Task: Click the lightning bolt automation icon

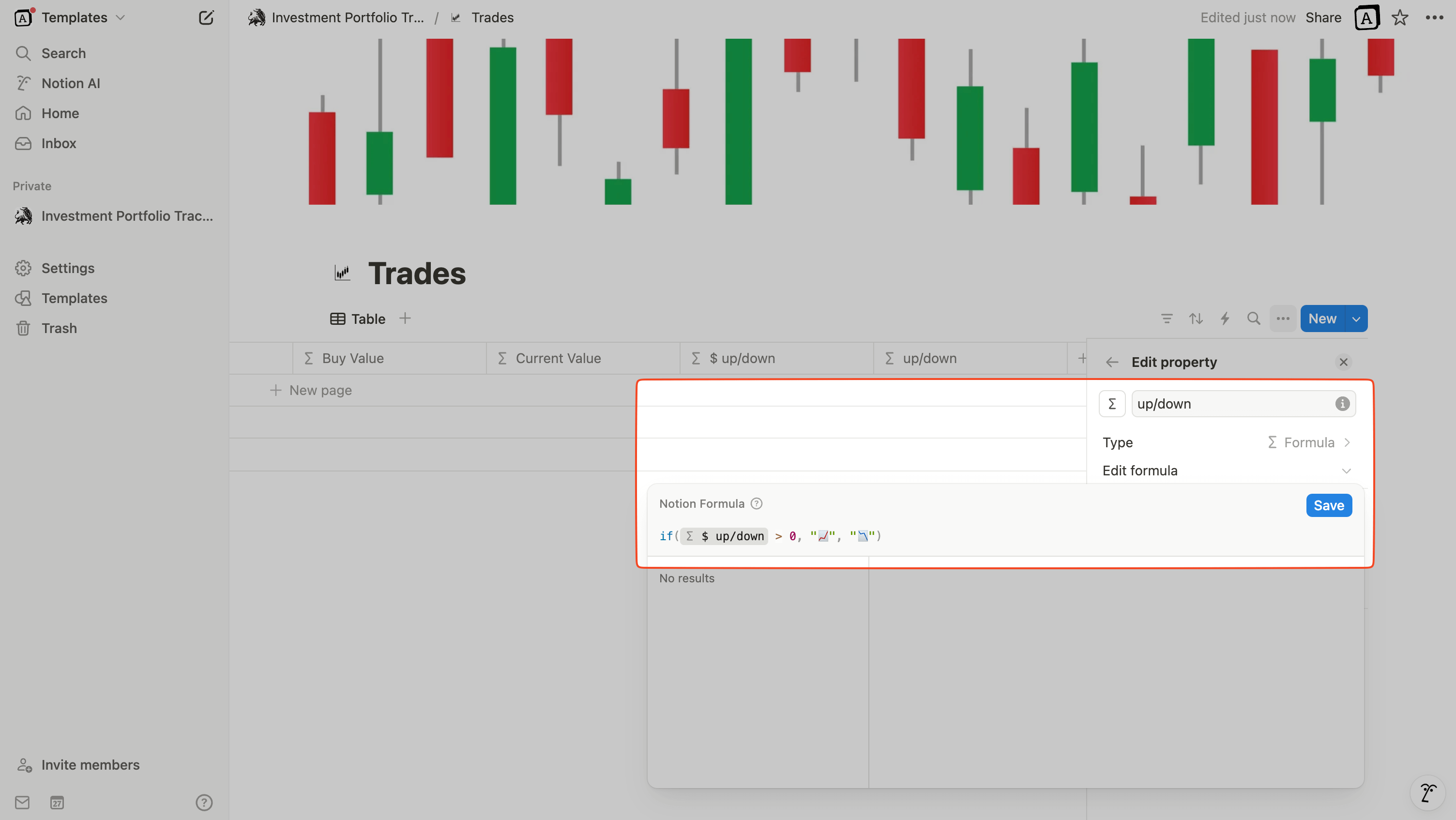Action: tap(1225, 318)
